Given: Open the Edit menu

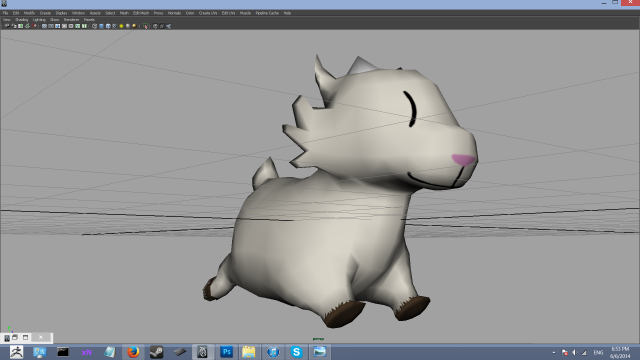Looking at the screenshot, I should (16, 13).
